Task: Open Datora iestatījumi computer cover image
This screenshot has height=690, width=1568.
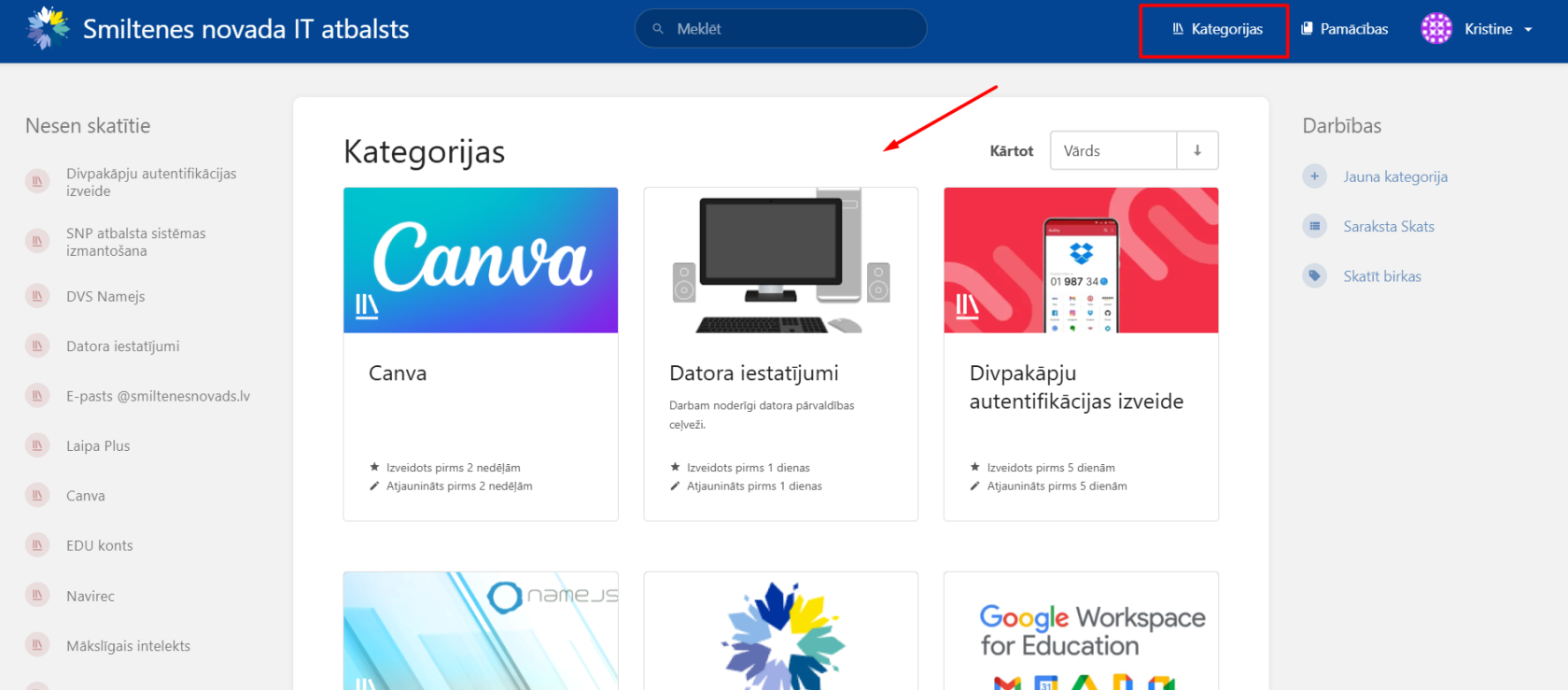Action: [781, 261]
